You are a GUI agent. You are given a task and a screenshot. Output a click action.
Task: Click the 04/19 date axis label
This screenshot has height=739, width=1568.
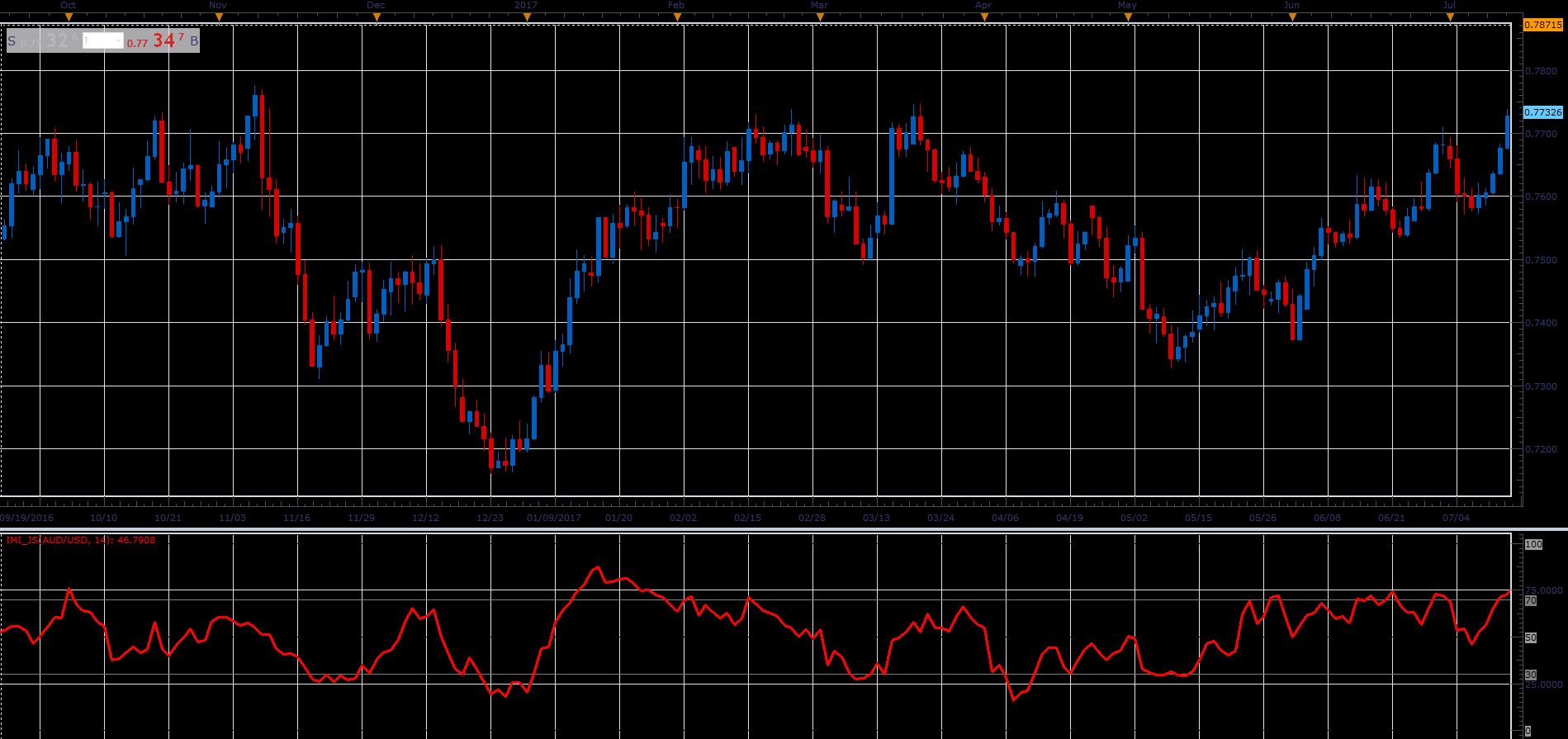(x=1069, y=518)
